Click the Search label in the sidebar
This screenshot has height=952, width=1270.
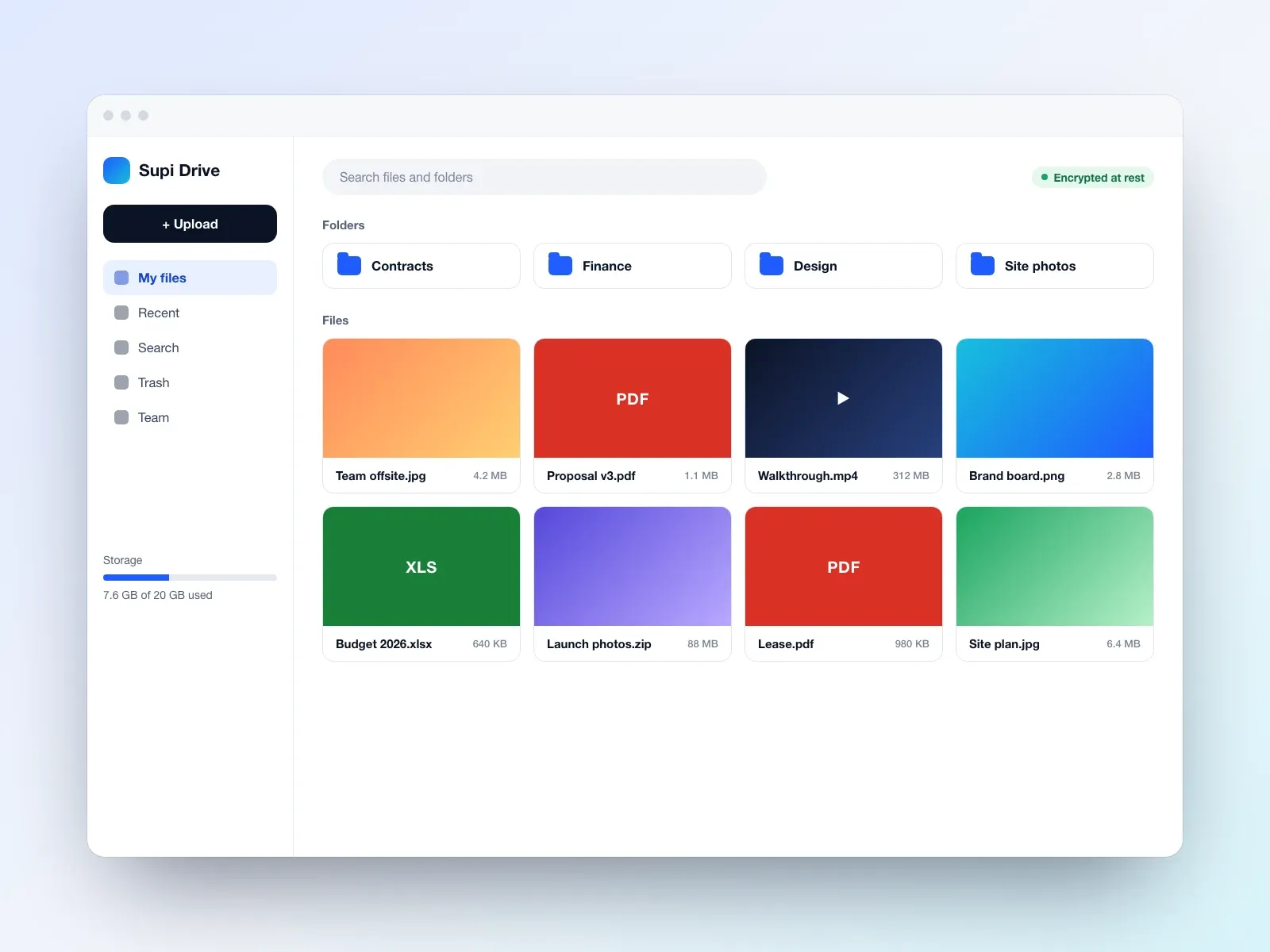pyautogui.click(x=158, y=347)
